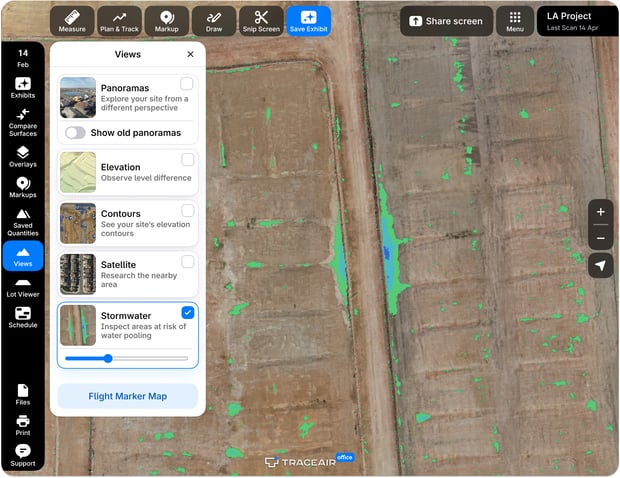Image resolution: width=620 pixels, height=478 pixels.
Task: Click the Stormwater thumbnail image
Action: point(78,325)
